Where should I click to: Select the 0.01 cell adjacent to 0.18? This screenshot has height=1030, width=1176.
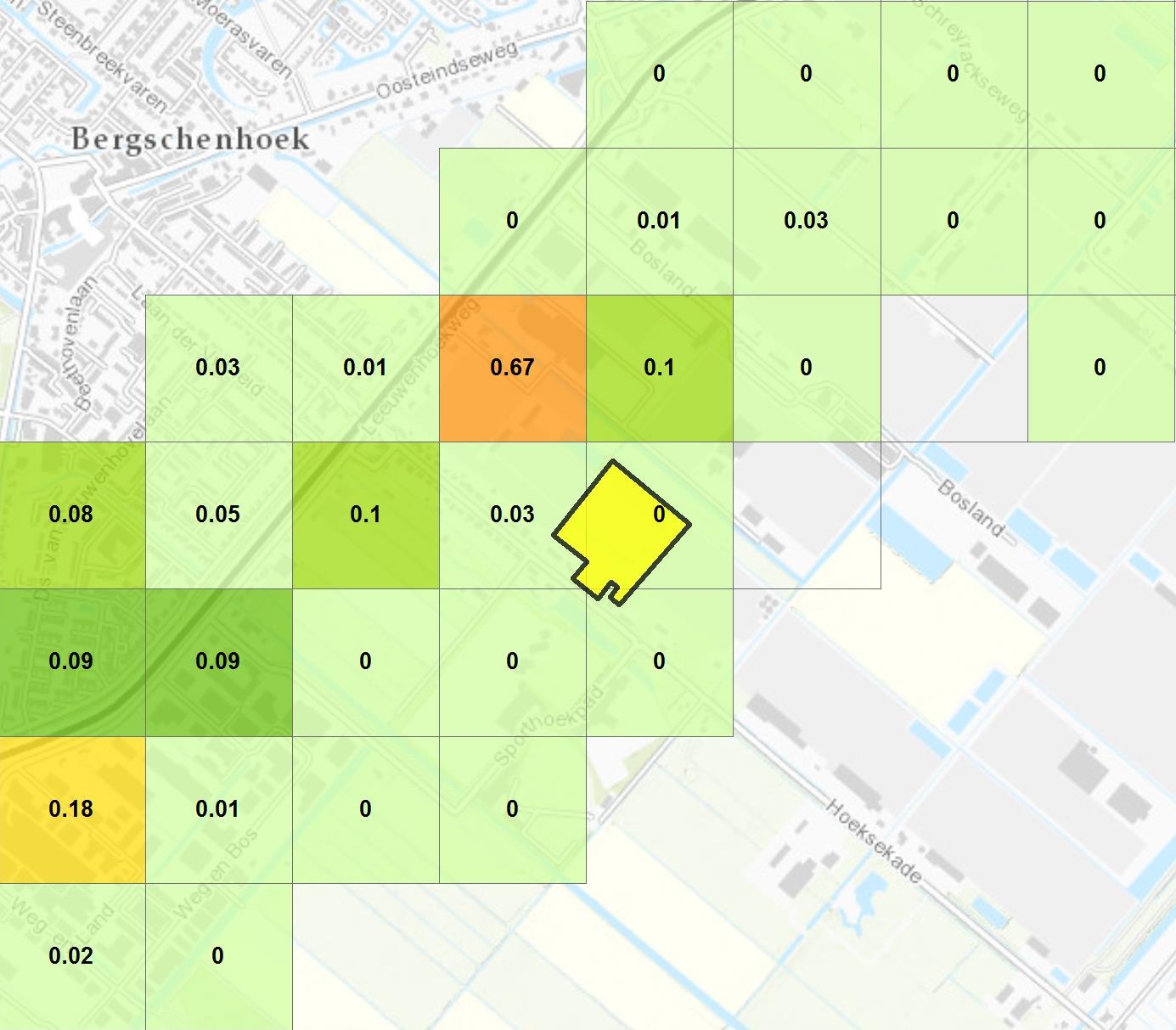tap(218, 809)
